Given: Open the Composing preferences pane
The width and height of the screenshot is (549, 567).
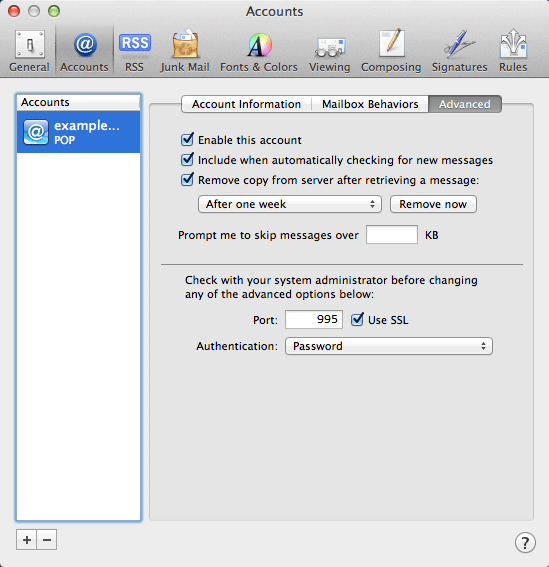Looking at the screenshot, I should 391,51.
